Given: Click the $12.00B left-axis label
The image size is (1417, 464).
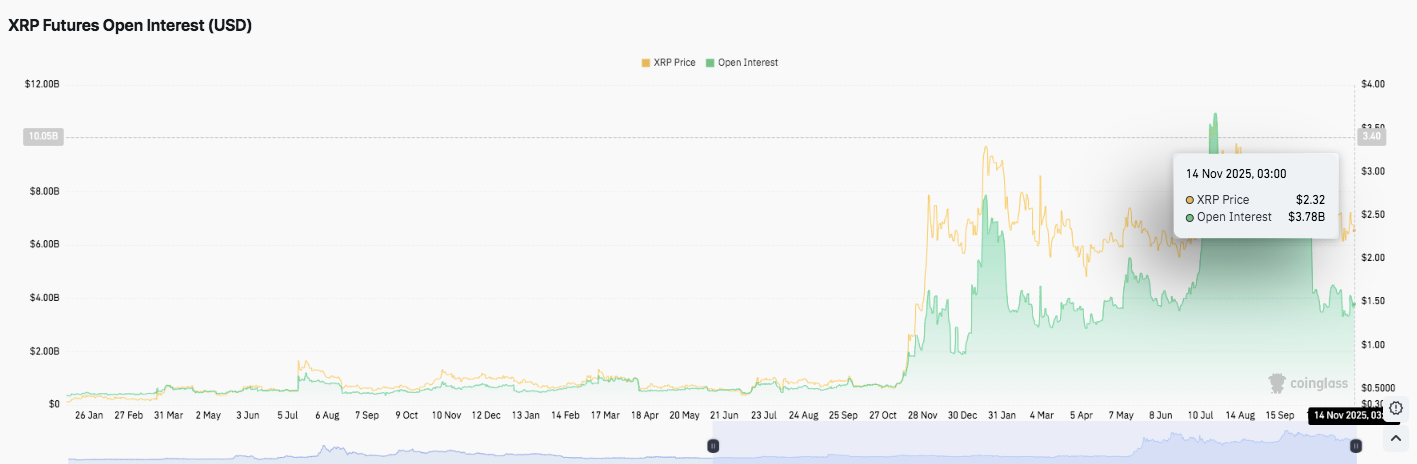Looking at the screenshot, I should coord(41,84).
